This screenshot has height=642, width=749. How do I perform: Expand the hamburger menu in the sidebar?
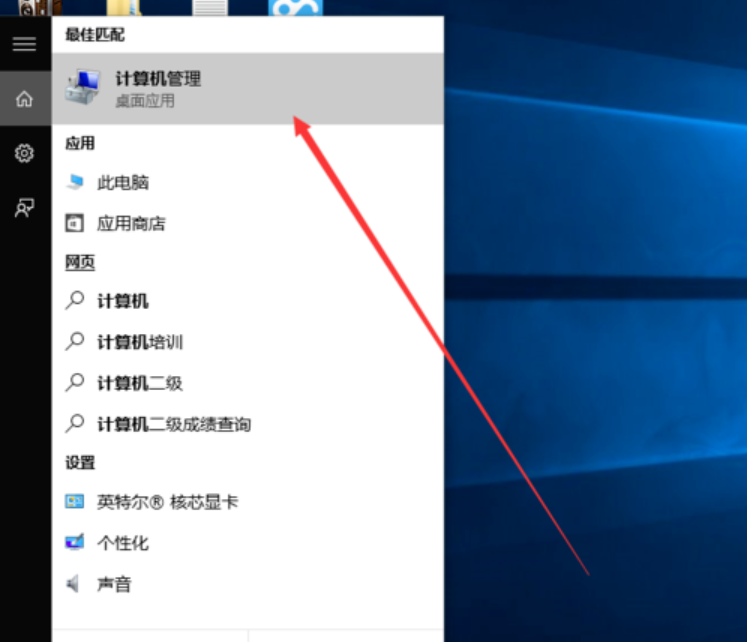[x=24, y=44]
